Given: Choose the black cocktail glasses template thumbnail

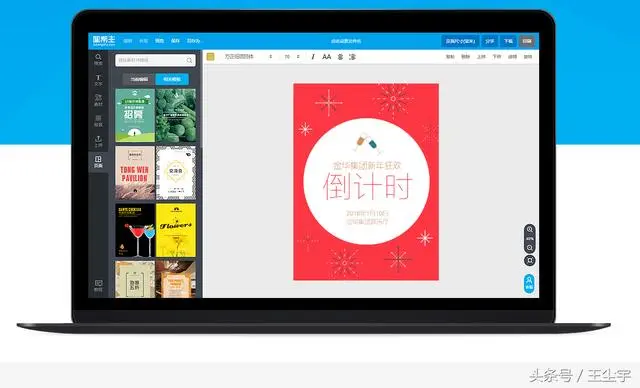Looking at the screenshot, I should pyautogui.click(x=135, y=231).
